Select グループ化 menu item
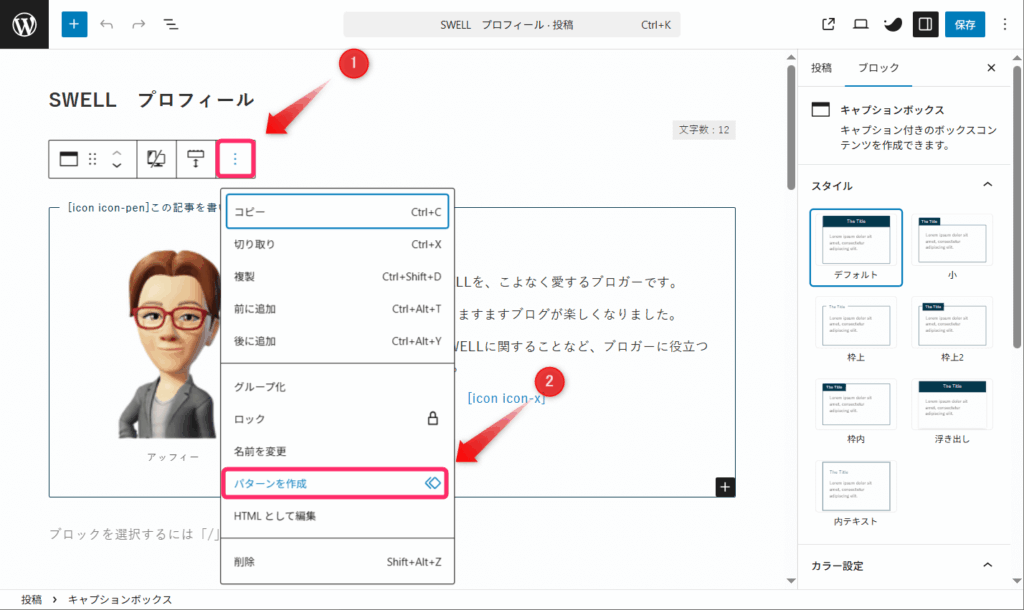The height and width of the screenshot is (610, 1024). point(338,387)
